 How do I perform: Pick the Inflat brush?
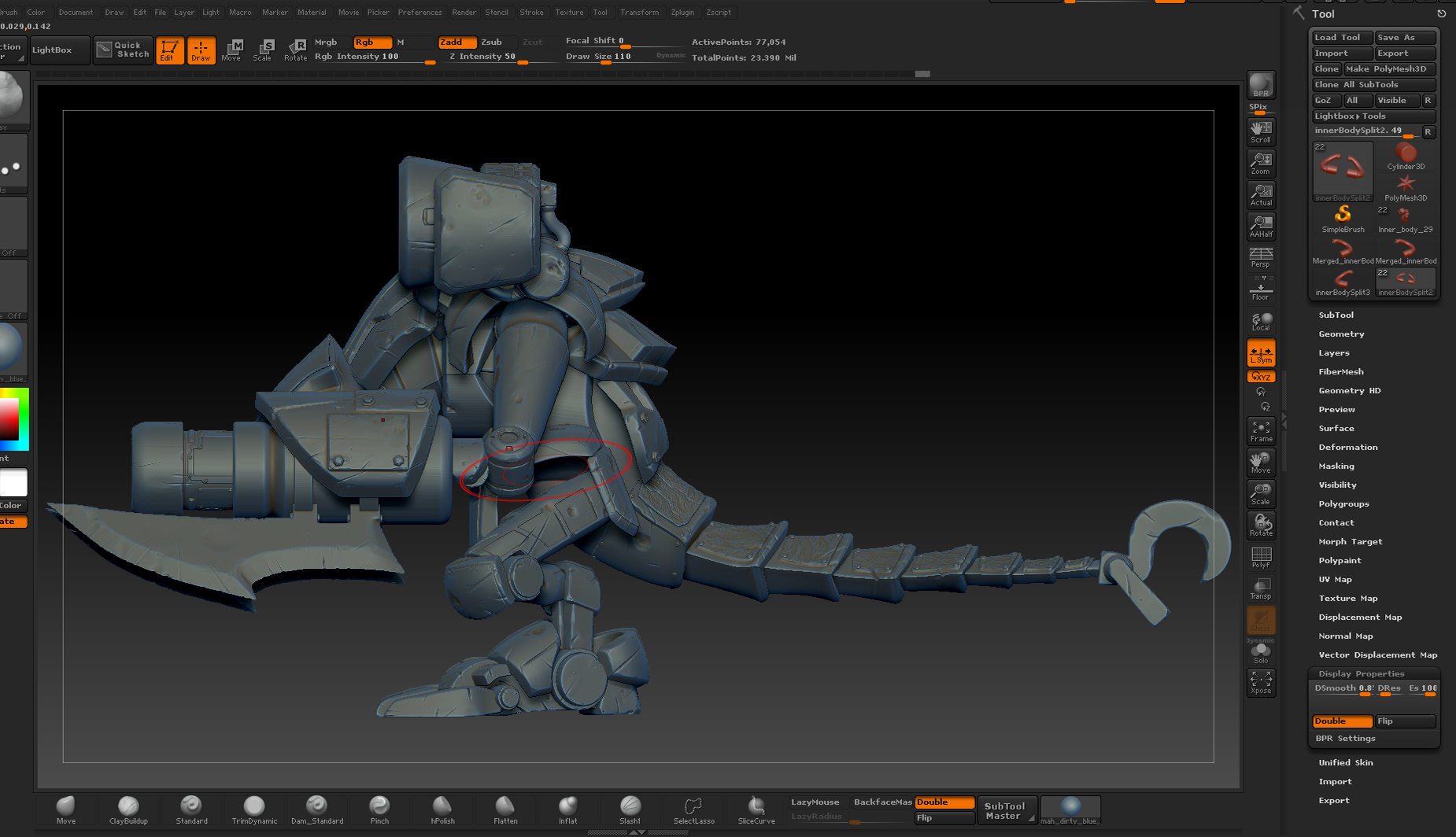(567, 809)
